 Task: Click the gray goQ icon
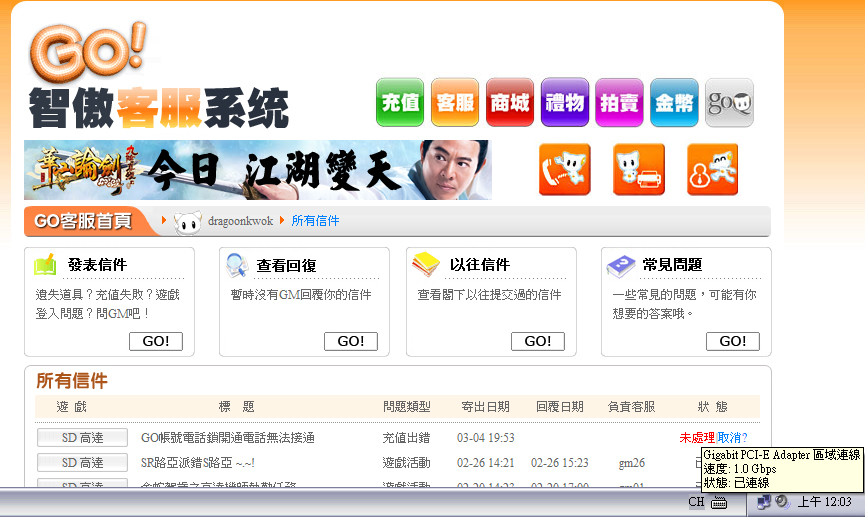[x=729, y=103]
